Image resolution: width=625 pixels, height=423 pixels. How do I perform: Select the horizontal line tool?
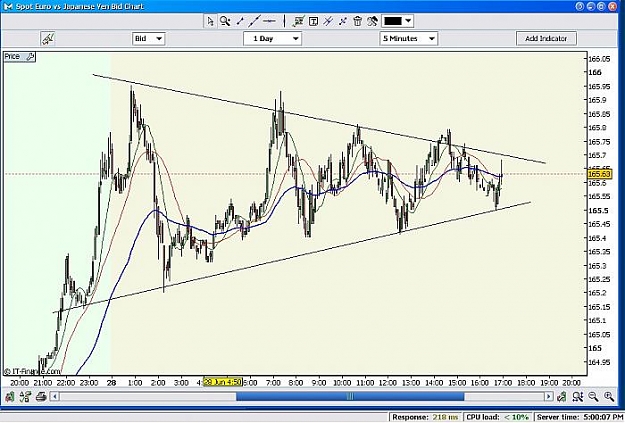[x=269, y=21]
